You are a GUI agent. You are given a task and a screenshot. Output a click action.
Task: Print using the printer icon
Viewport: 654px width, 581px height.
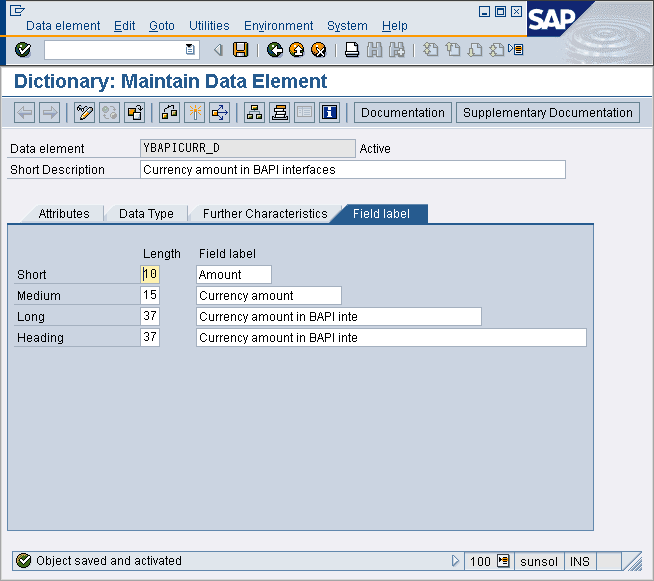click(x=352, y=50)
